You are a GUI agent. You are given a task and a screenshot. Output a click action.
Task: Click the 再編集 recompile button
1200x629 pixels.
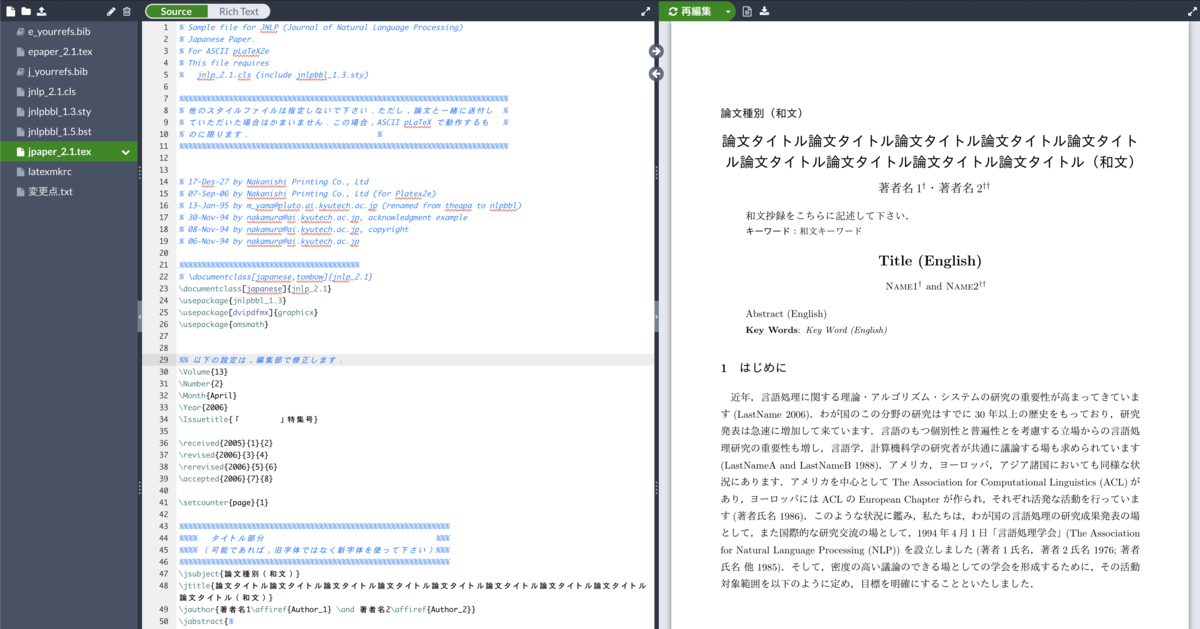pyautogui.click(x=690, y=11)
